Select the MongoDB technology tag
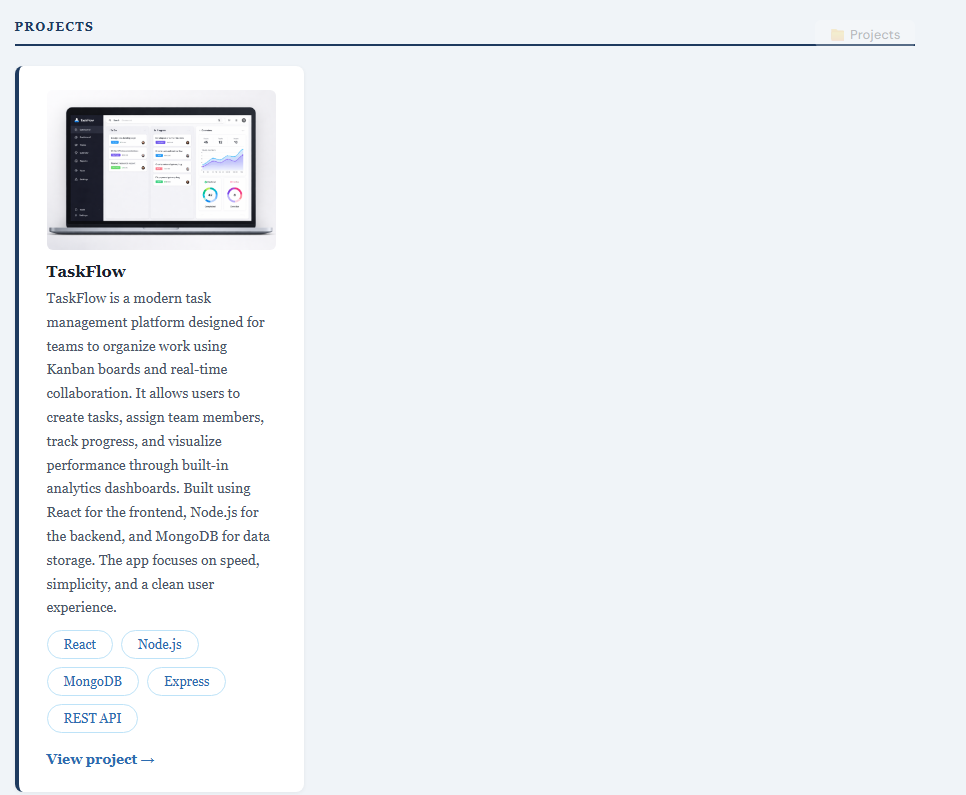966x795 pixels. click(92, 681)
